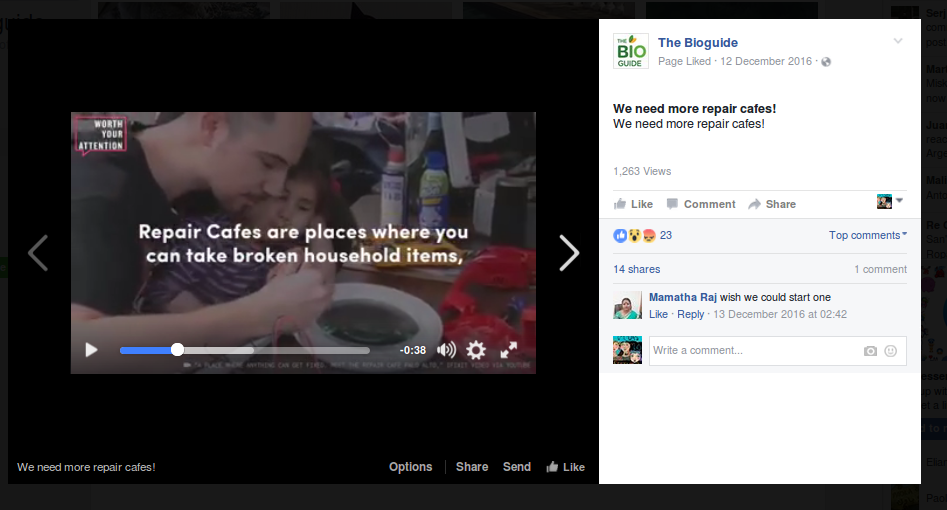
Task: Open video settings gear icon
Action: point(476,350)
